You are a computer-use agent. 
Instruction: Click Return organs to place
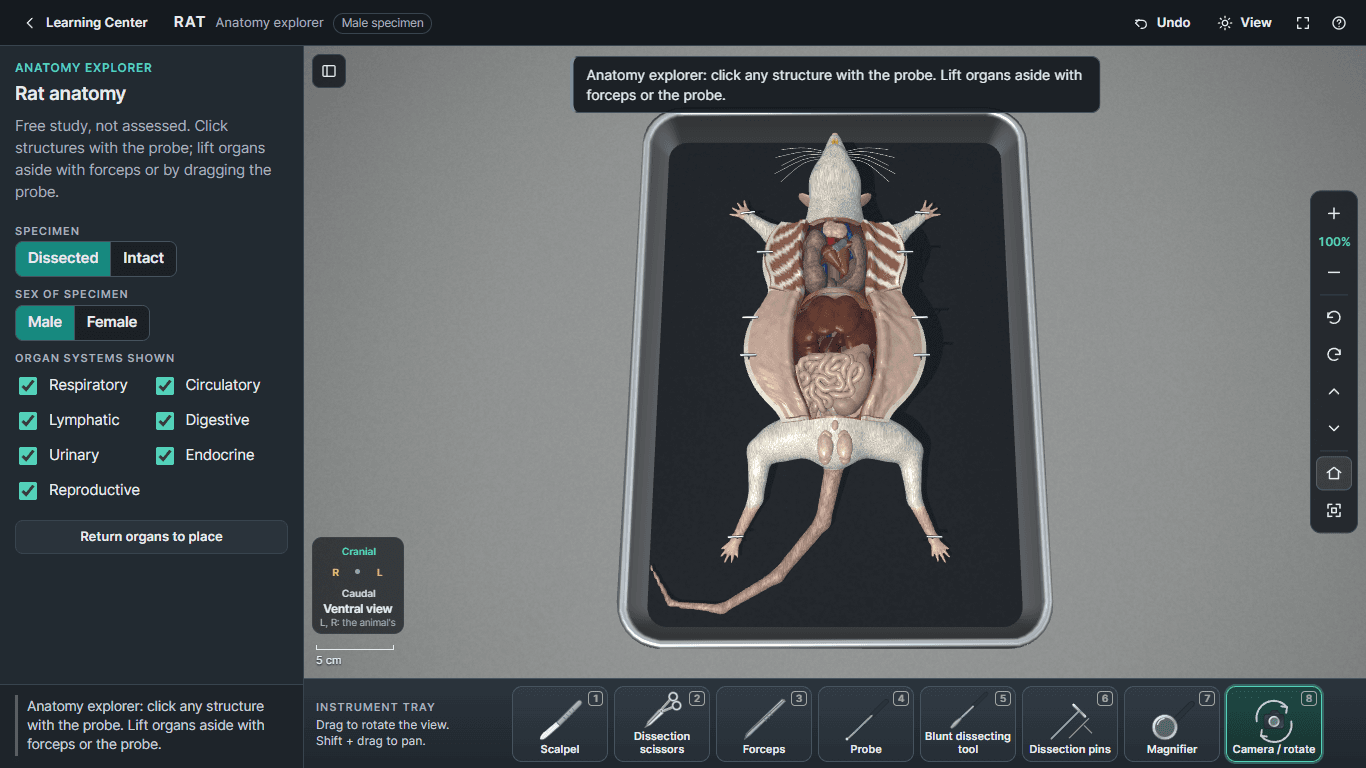click(151, 537)
